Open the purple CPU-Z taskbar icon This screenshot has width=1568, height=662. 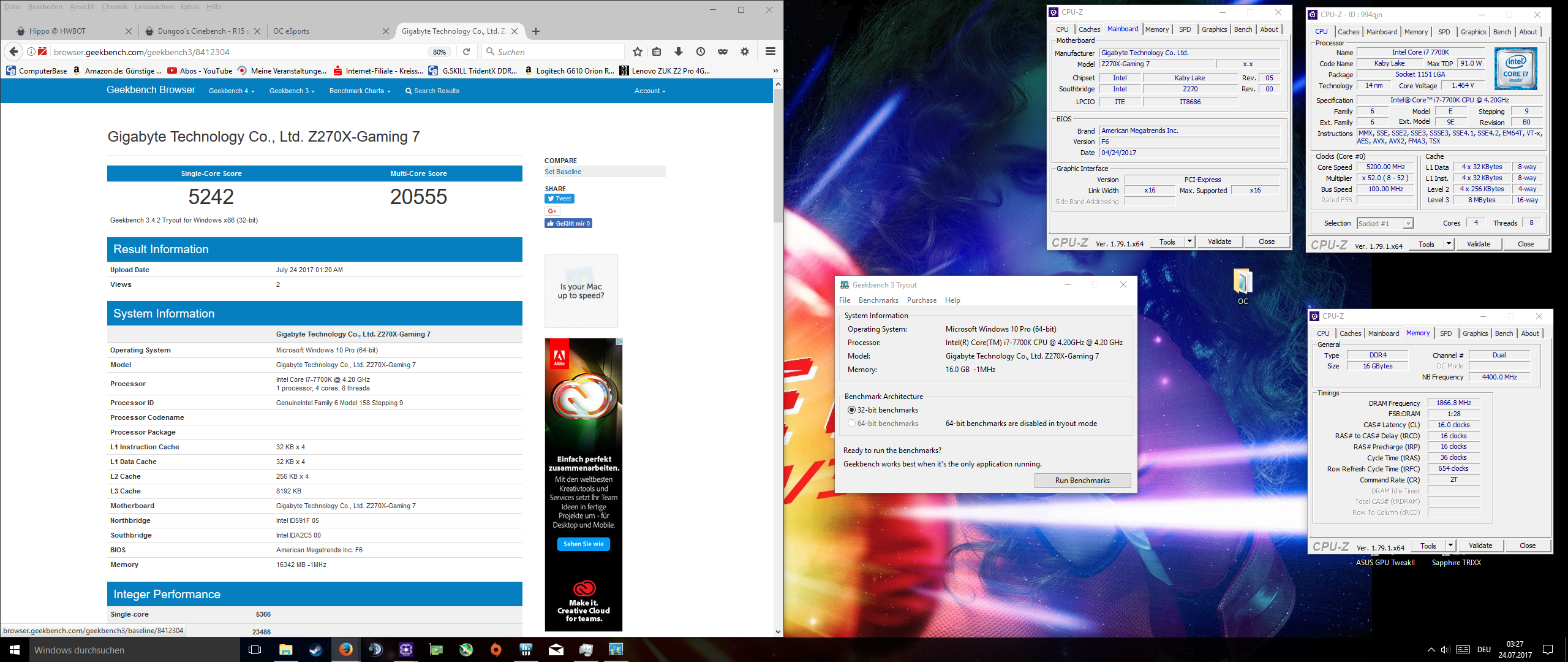pyautogui.click(x=406, y=650)
